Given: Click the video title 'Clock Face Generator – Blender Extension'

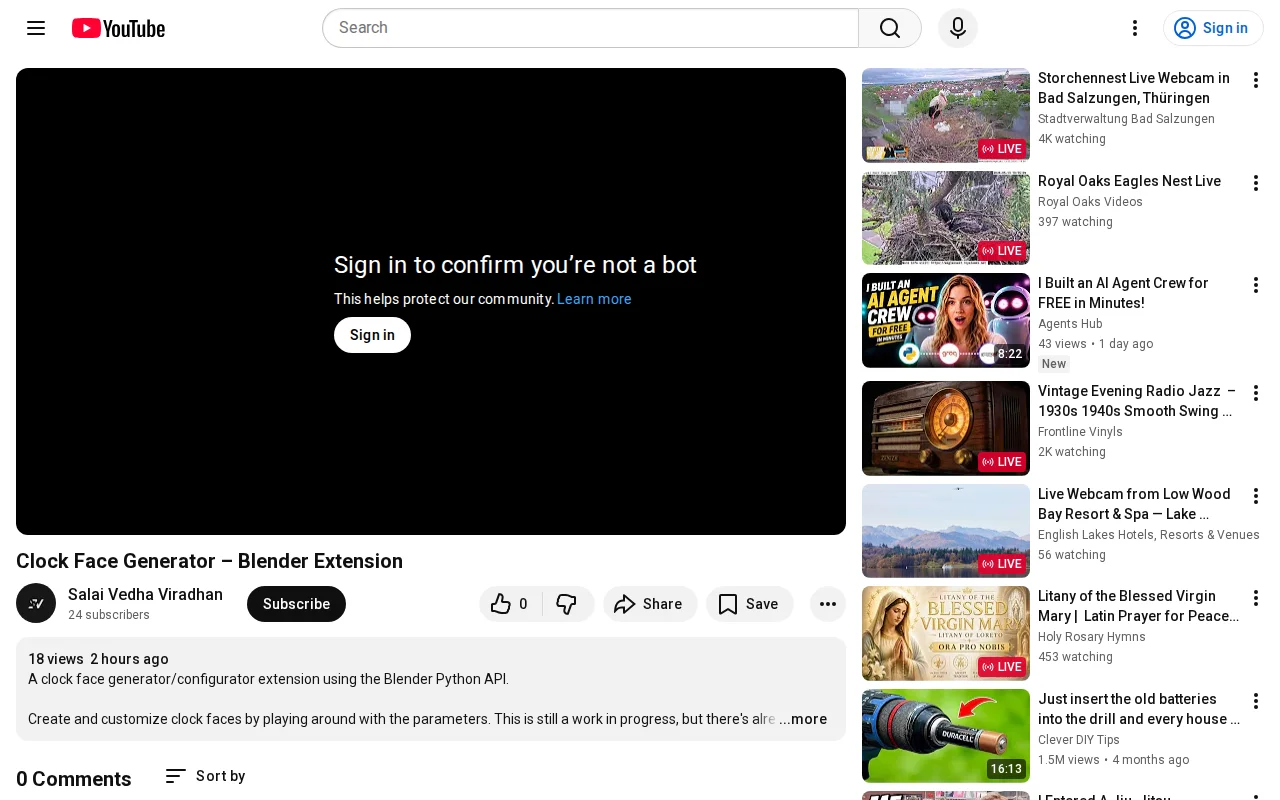Looking at the screenshot, I should 209,561.
